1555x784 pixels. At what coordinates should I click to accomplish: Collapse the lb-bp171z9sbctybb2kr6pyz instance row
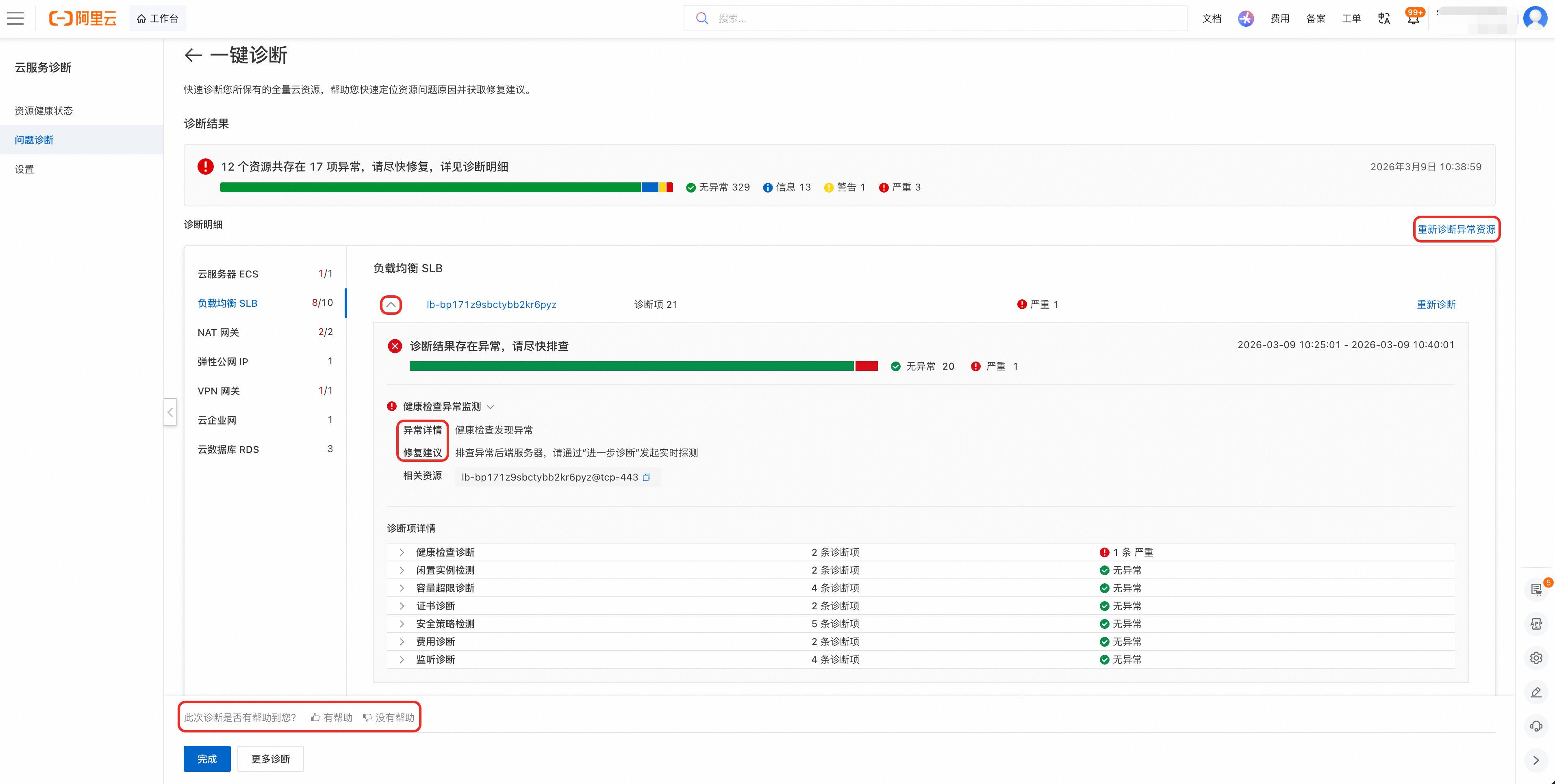coord(391,305)
